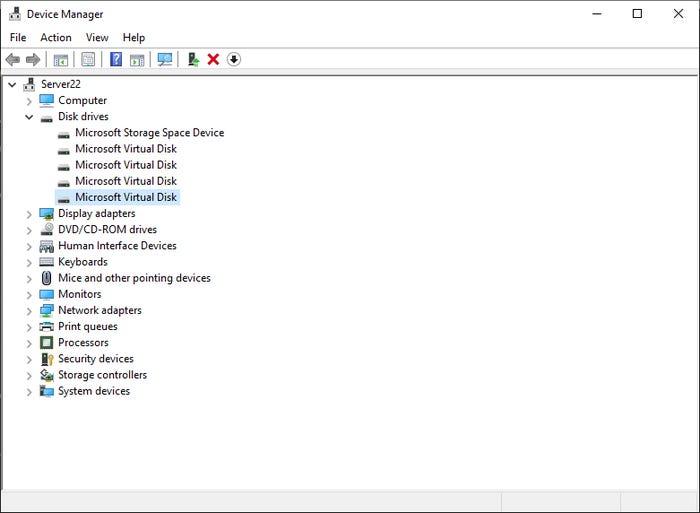Click the System devices folder icon
This screenshot has width=700, height=513.
(x=46, y=391)
